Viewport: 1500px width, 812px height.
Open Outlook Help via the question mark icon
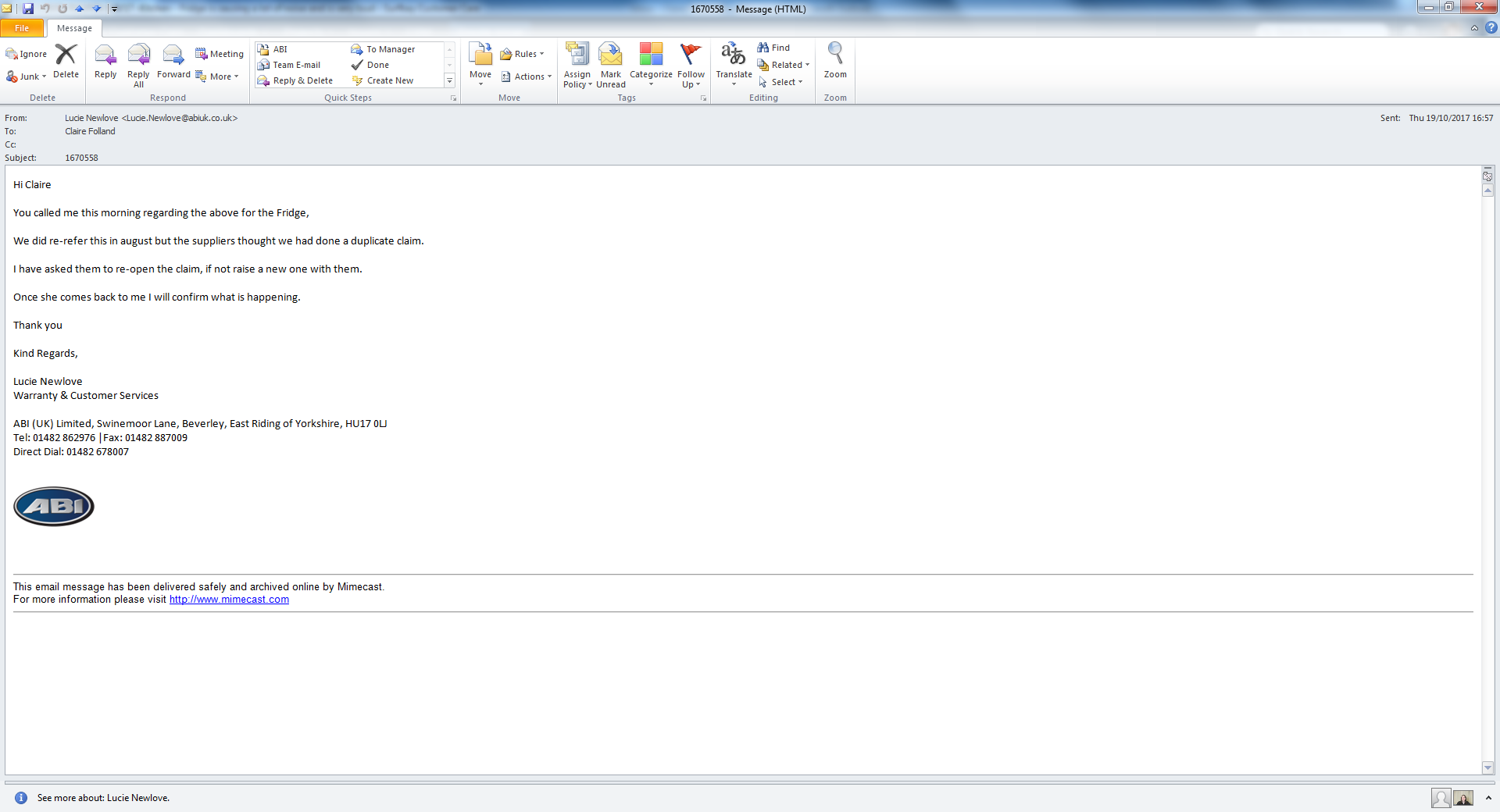click(1491, 28)
